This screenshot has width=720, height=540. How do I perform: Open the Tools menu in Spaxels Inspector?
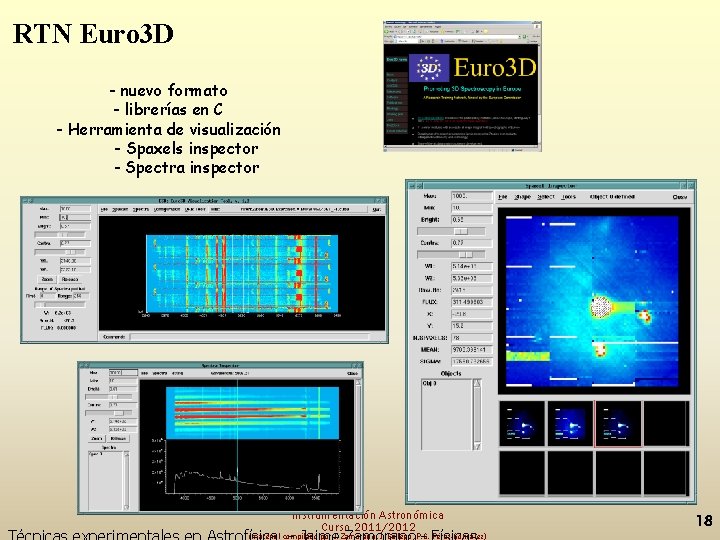coord(568,197)
